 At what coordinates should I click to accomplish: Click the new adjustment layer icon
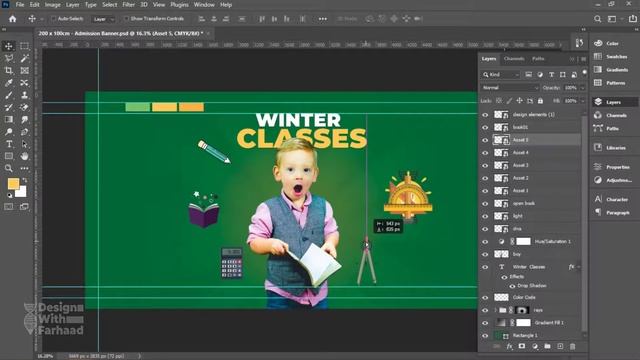click(x=535, y=346)
